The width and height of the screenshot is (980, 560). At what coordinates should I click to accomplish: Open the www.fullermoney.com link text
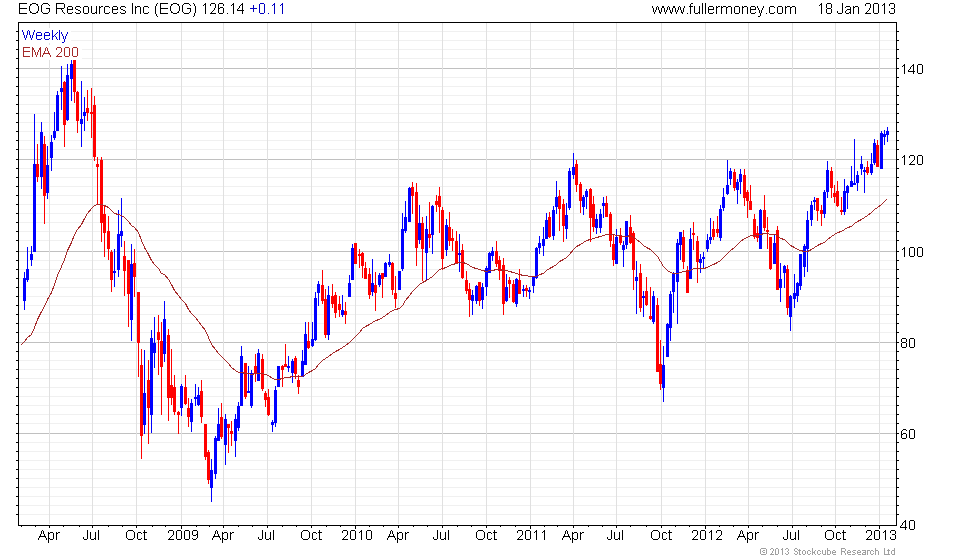(724, 9)
